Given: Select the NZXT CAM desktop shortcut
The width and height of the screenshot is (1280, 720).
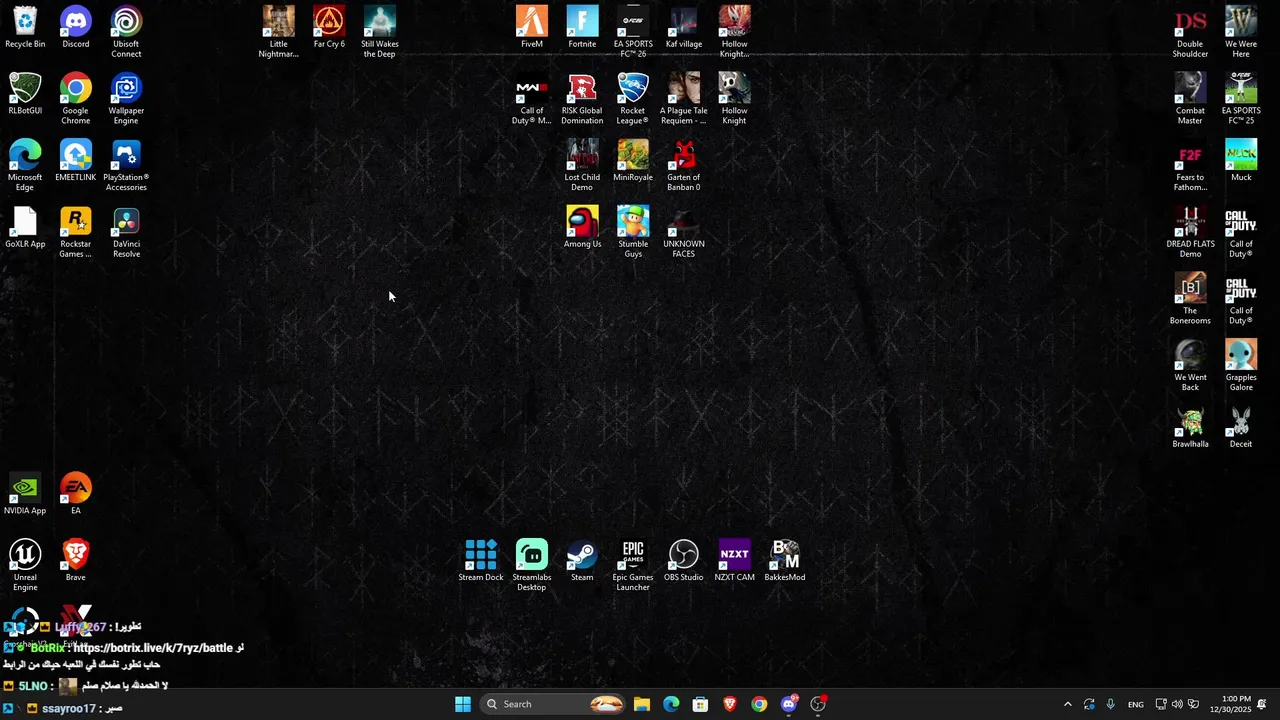Looking at the screenshot, I should pyautogui.click(x=734, y=561).
